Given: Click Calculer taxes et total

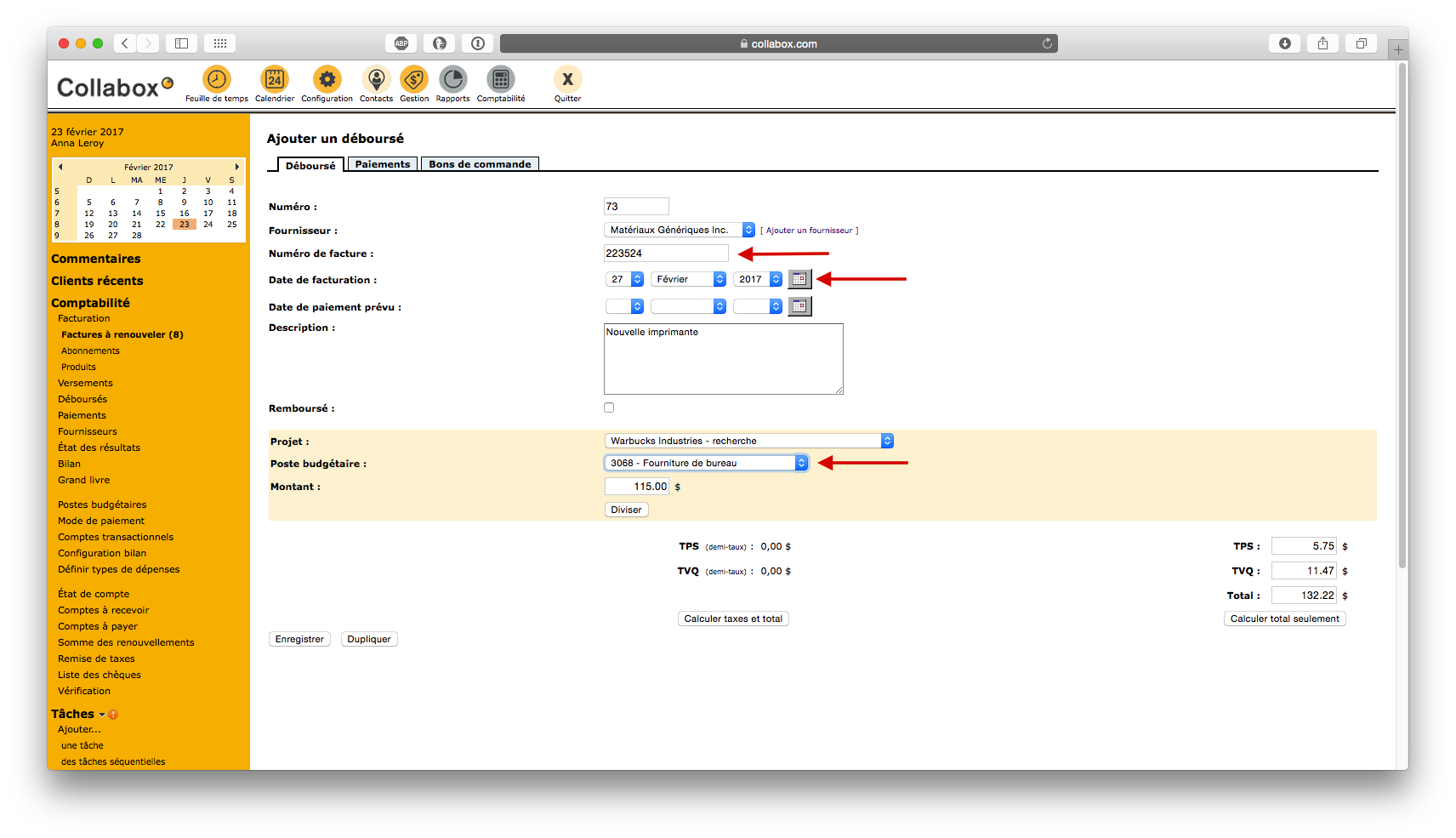Looking at the screenshot, I should click(732, 619).
